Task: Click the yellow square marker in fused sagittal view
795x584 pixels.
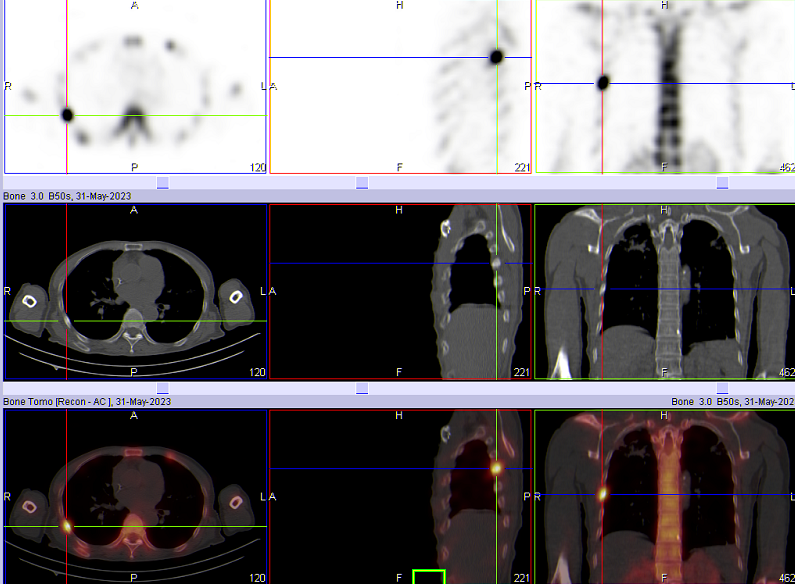Action: tap(428, 577)
